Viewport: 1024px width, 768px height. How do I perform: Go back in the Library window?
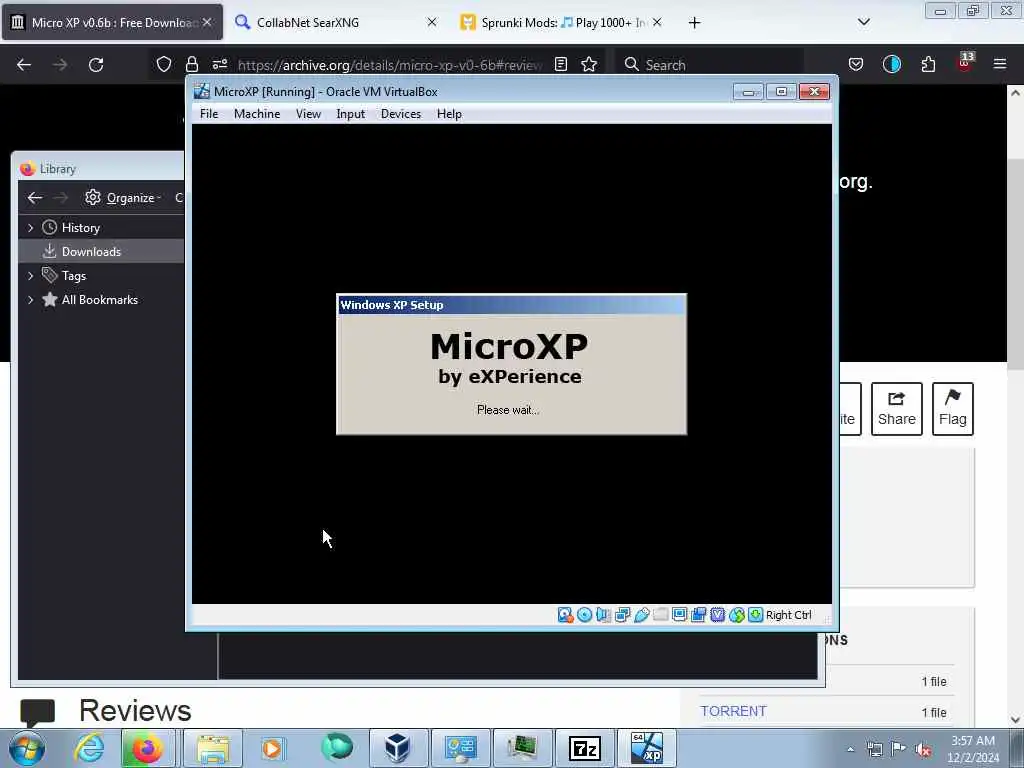(35, 197)
